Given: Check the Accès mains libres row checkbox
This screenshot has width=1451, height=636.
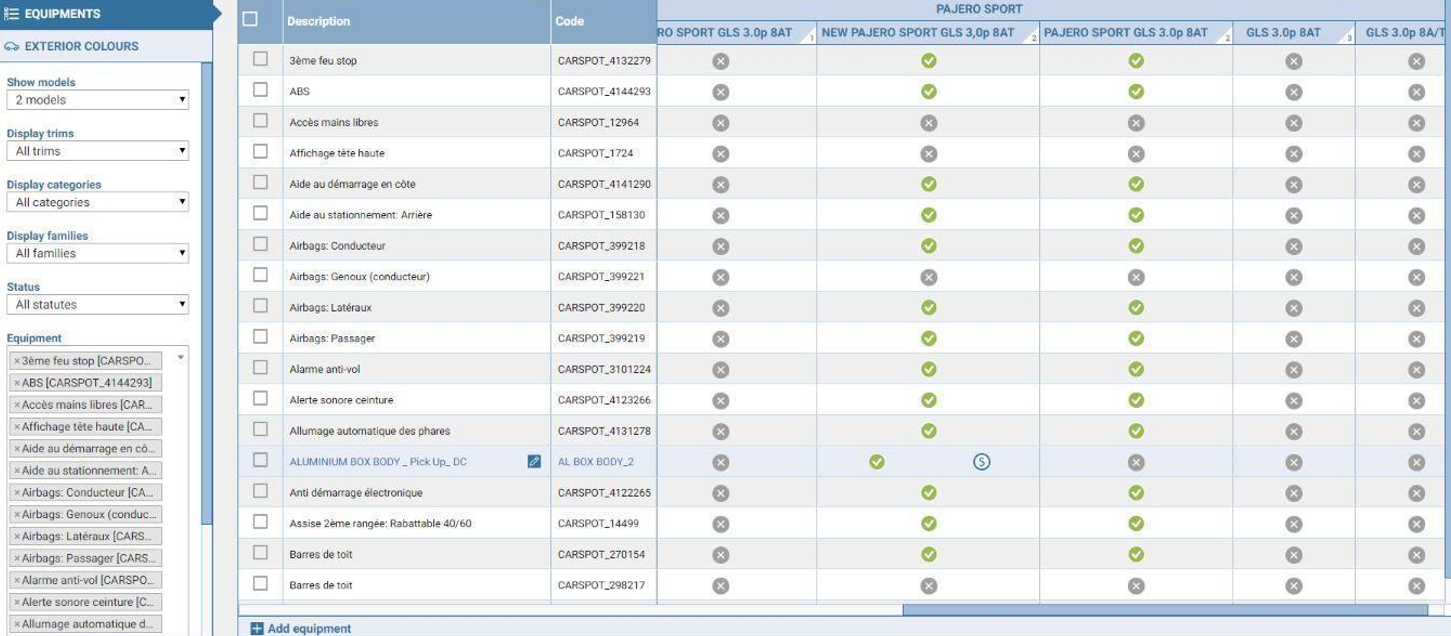Looking at the screenshot, I should 260,121.
